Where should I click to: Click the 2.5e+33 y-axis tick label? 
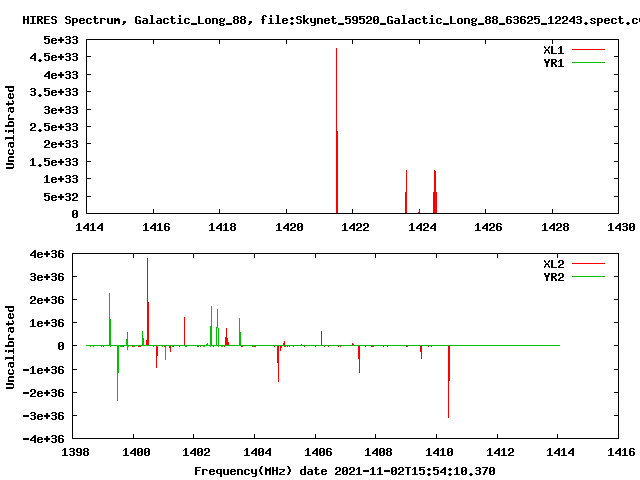point(54,127)
